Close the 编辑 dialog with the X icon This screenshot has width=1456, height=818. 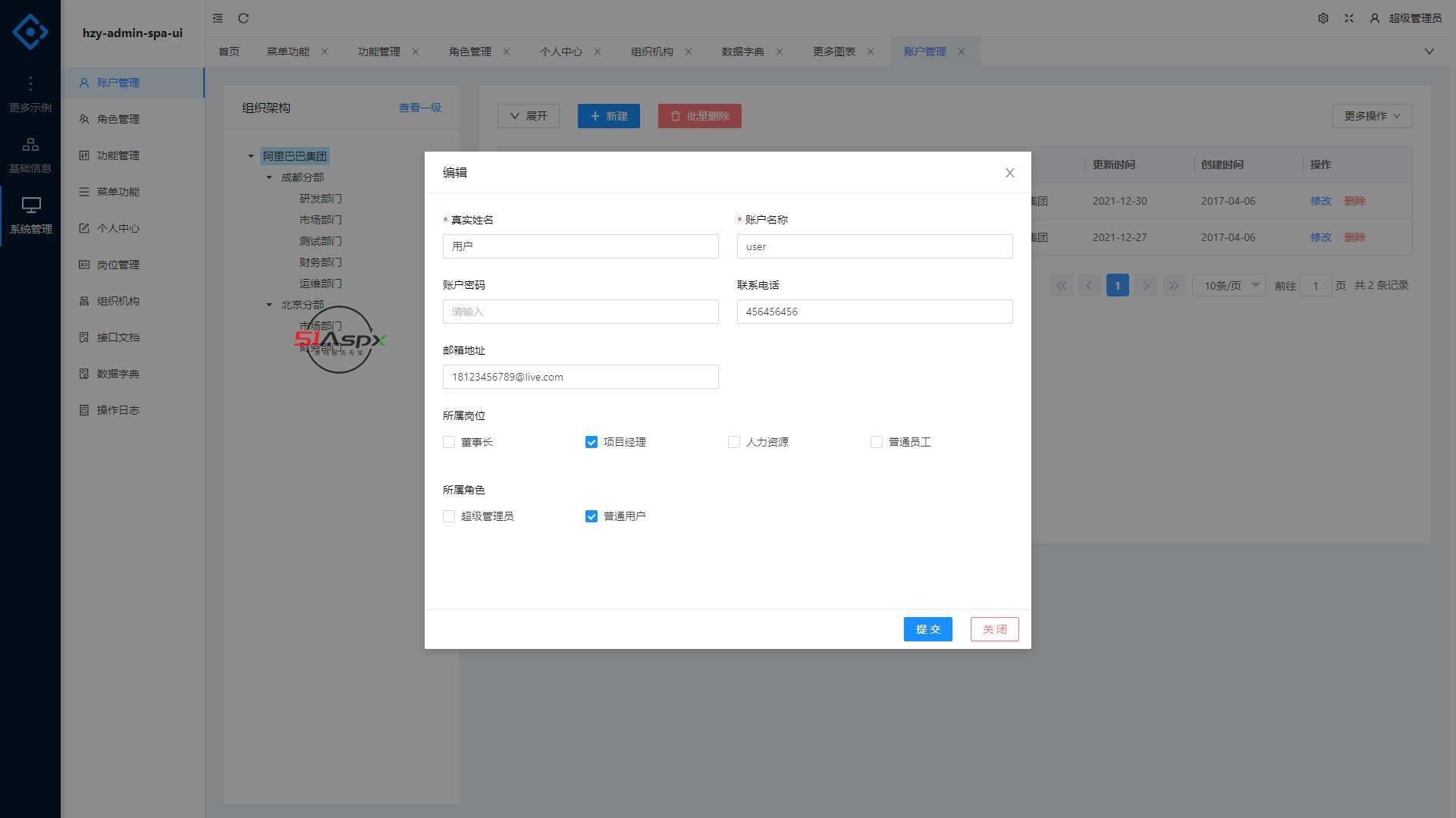click(x=1010, y=173)
